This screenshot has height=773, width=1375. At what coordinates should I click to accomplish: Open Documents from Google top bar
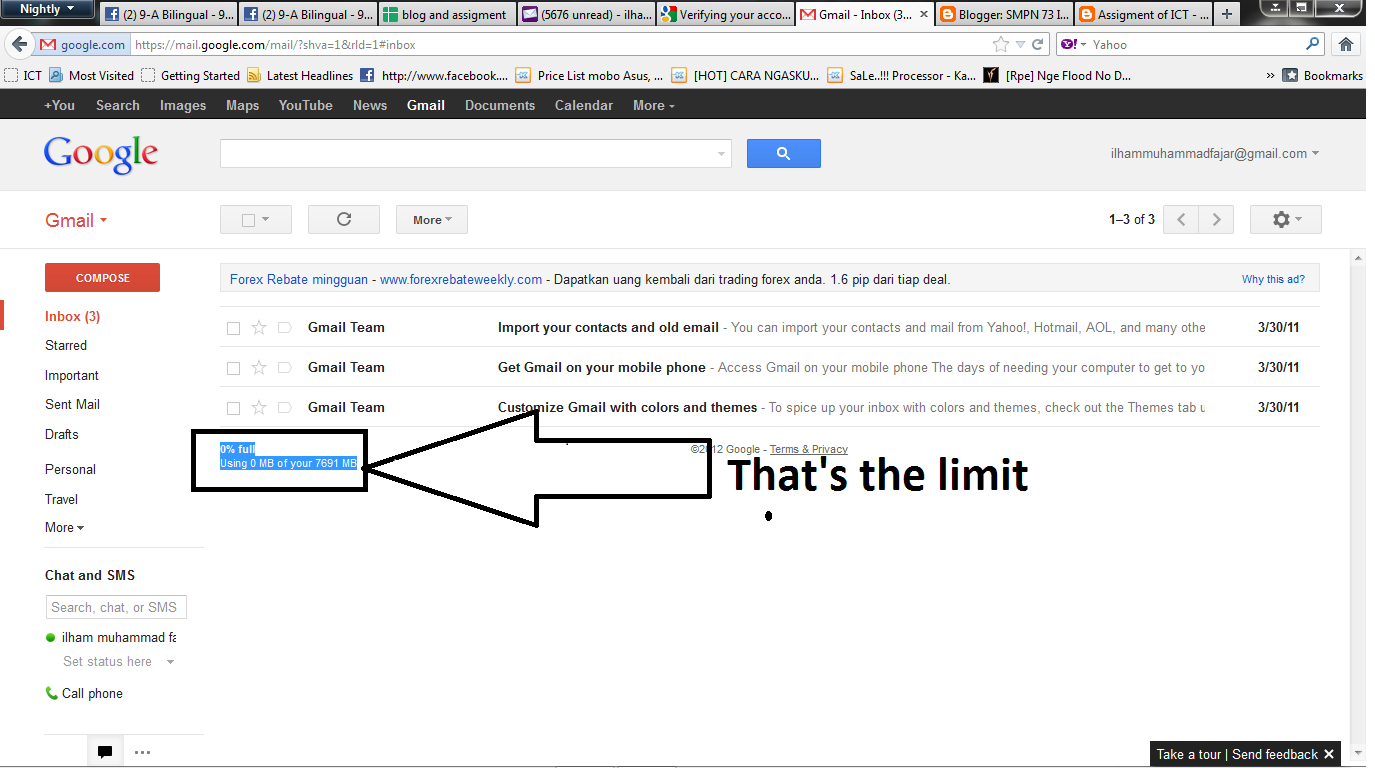pyautogui.click(x=500, y=105)
